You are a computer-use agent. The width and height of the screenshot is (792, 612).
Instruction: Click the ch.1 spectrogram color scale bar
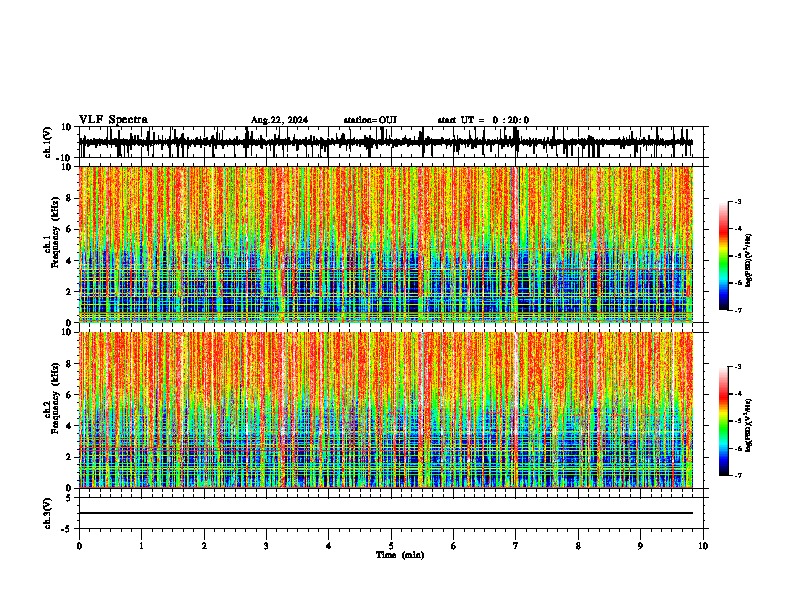tap(723, 256)
